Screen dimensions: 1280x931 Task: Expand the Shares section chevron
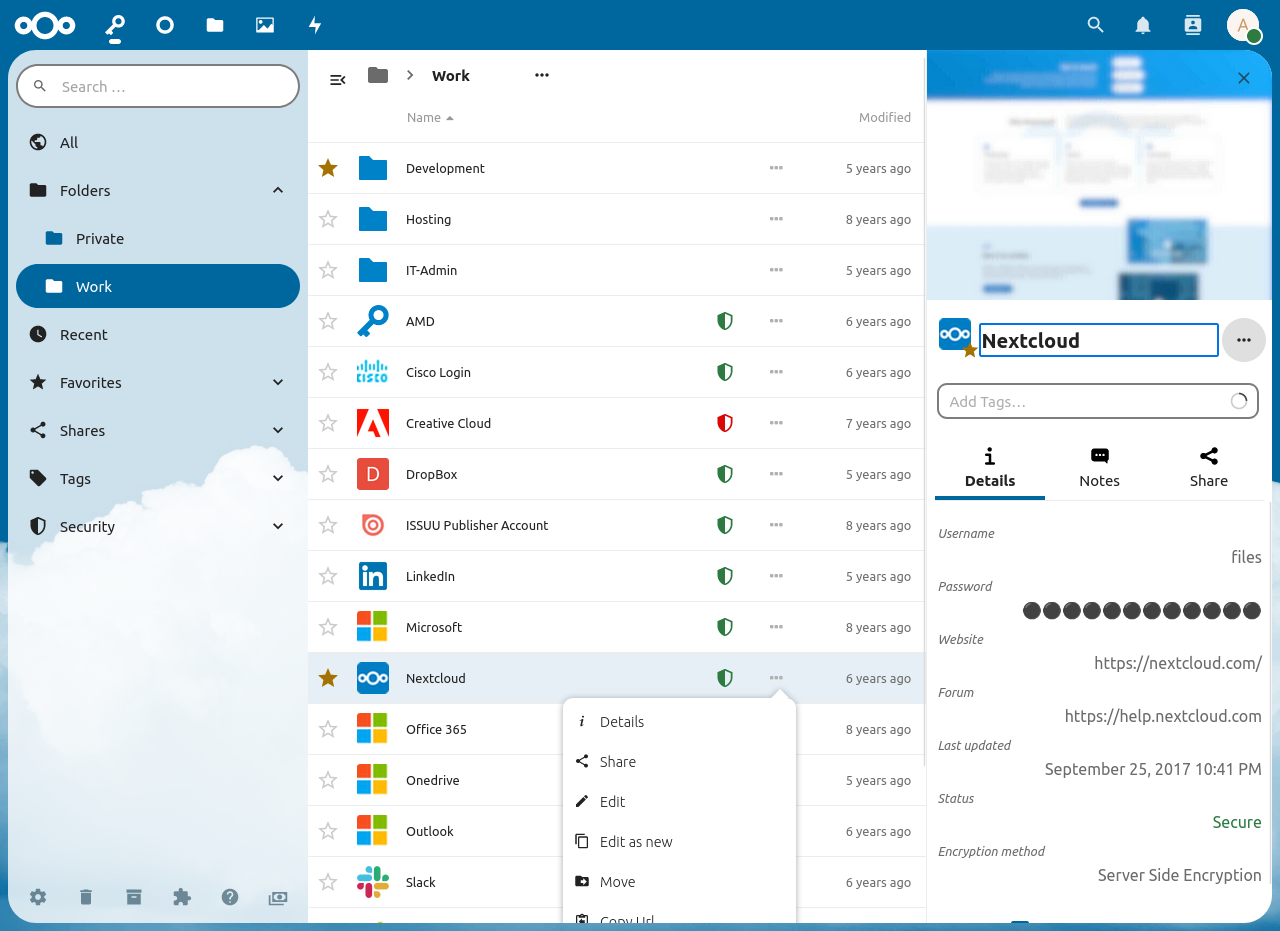(278, 430)
